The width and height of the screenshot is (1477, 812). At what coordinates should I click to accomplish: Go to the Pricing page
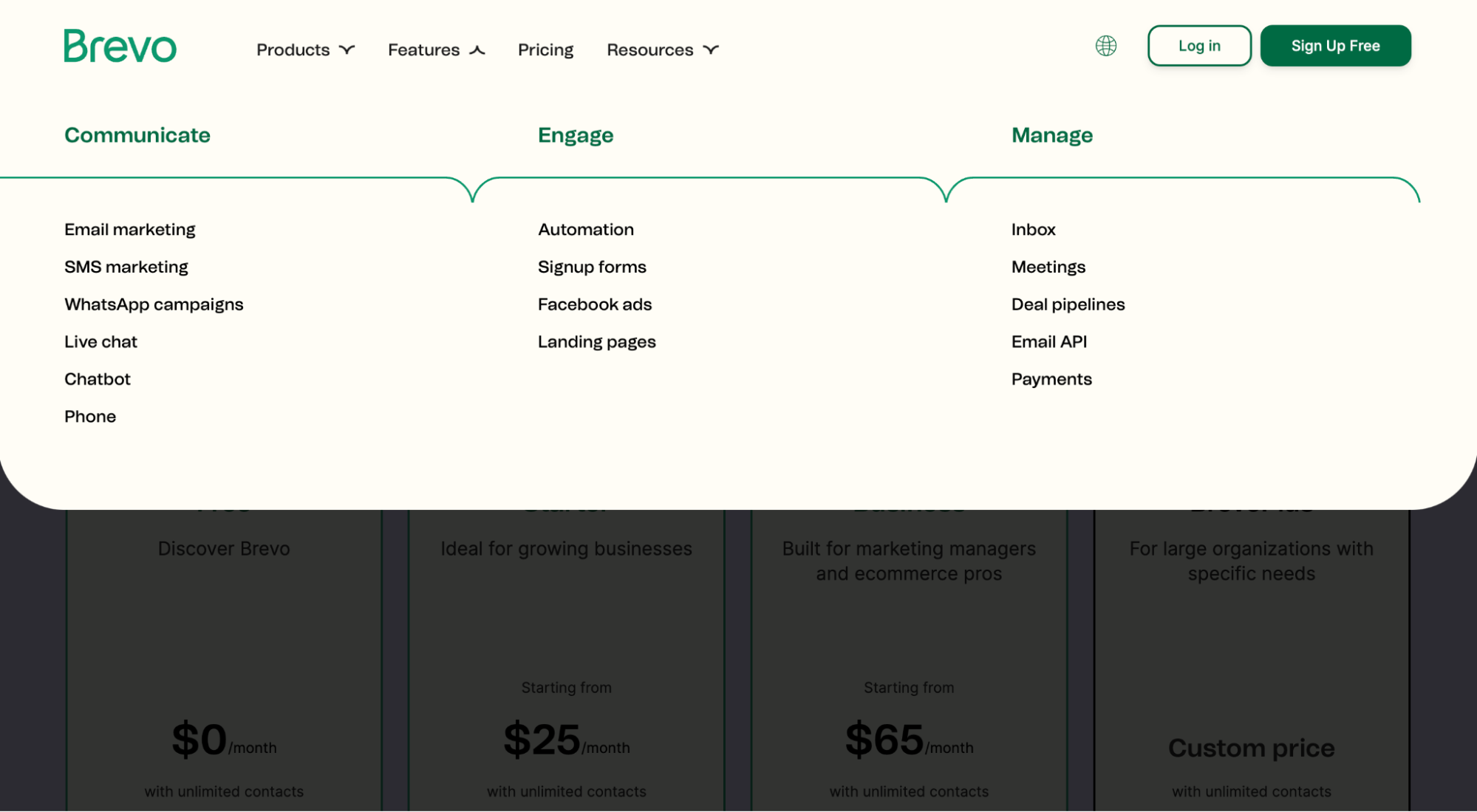(x=545, y=50)
